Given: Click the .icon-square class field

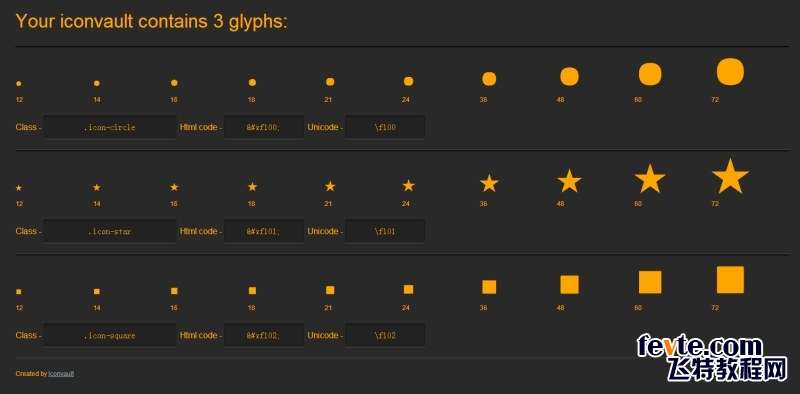Looking at the screenshot, I should click(110, 335).
